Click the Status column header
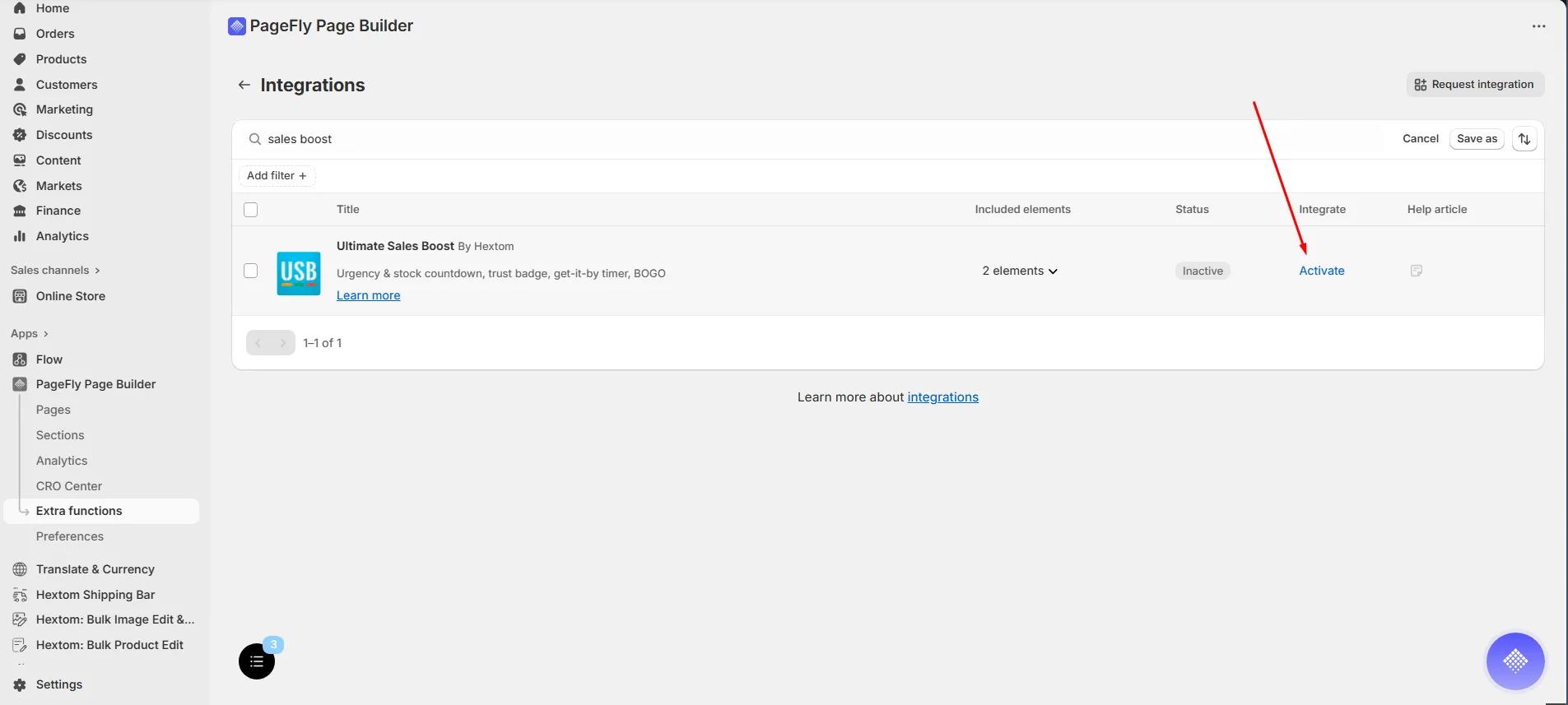The width and height of the screenshot is (1568, 705). (x=1192, y=210)
